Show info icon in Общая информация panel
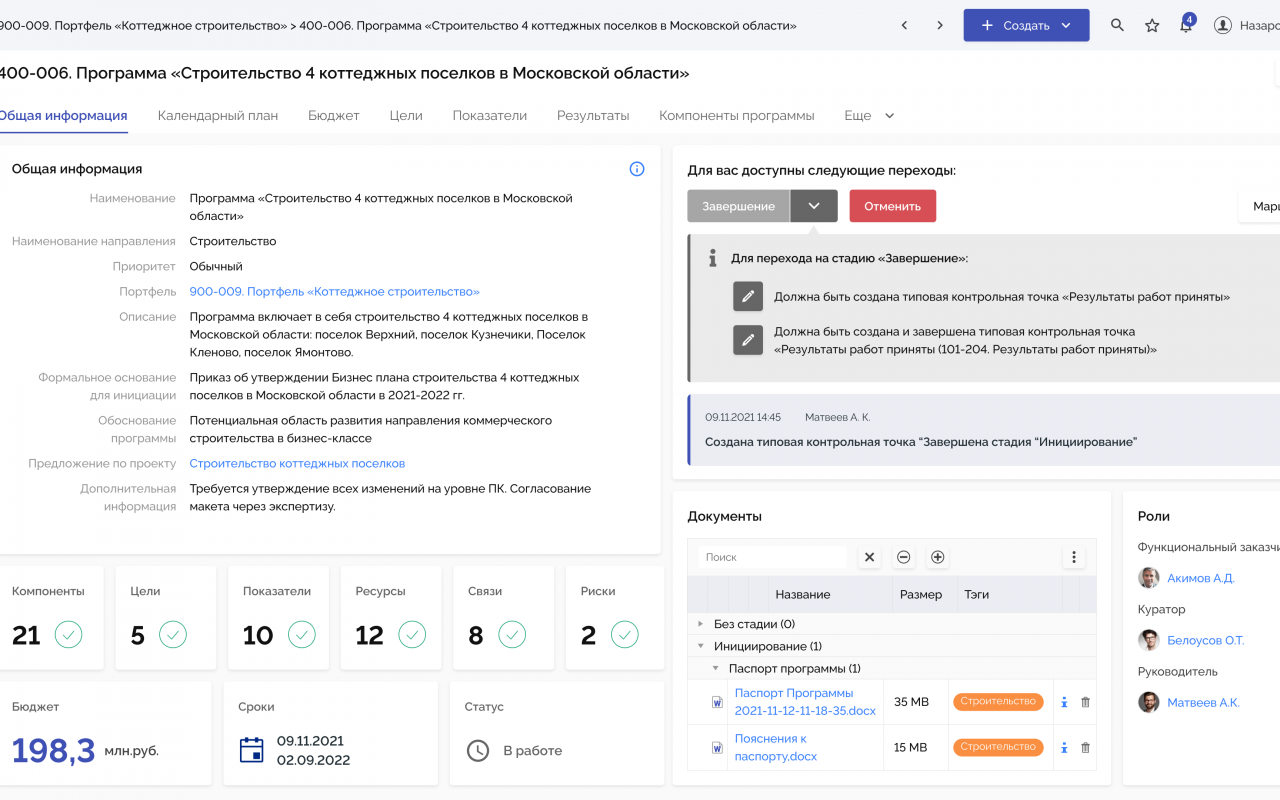Viewport: 1280px width, 800px height. coord(637,169)
